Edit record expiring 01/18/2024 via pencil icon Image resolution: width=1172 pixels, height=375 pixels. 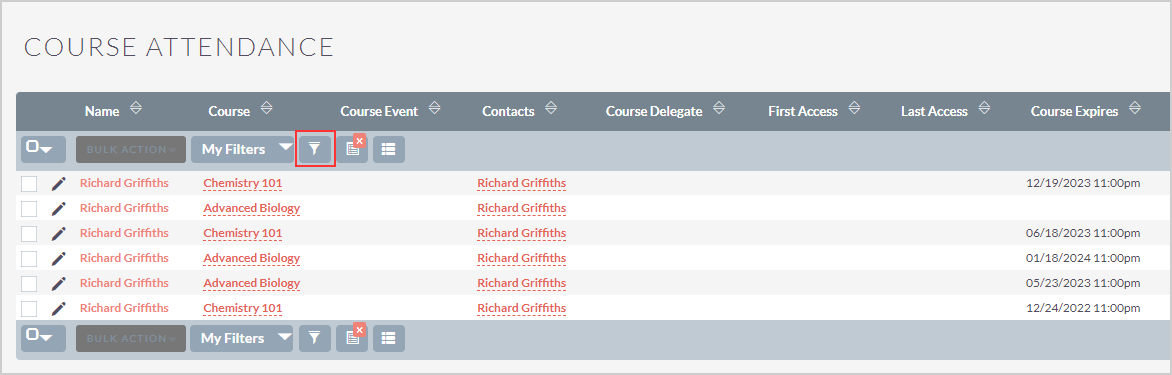[58, 258]
